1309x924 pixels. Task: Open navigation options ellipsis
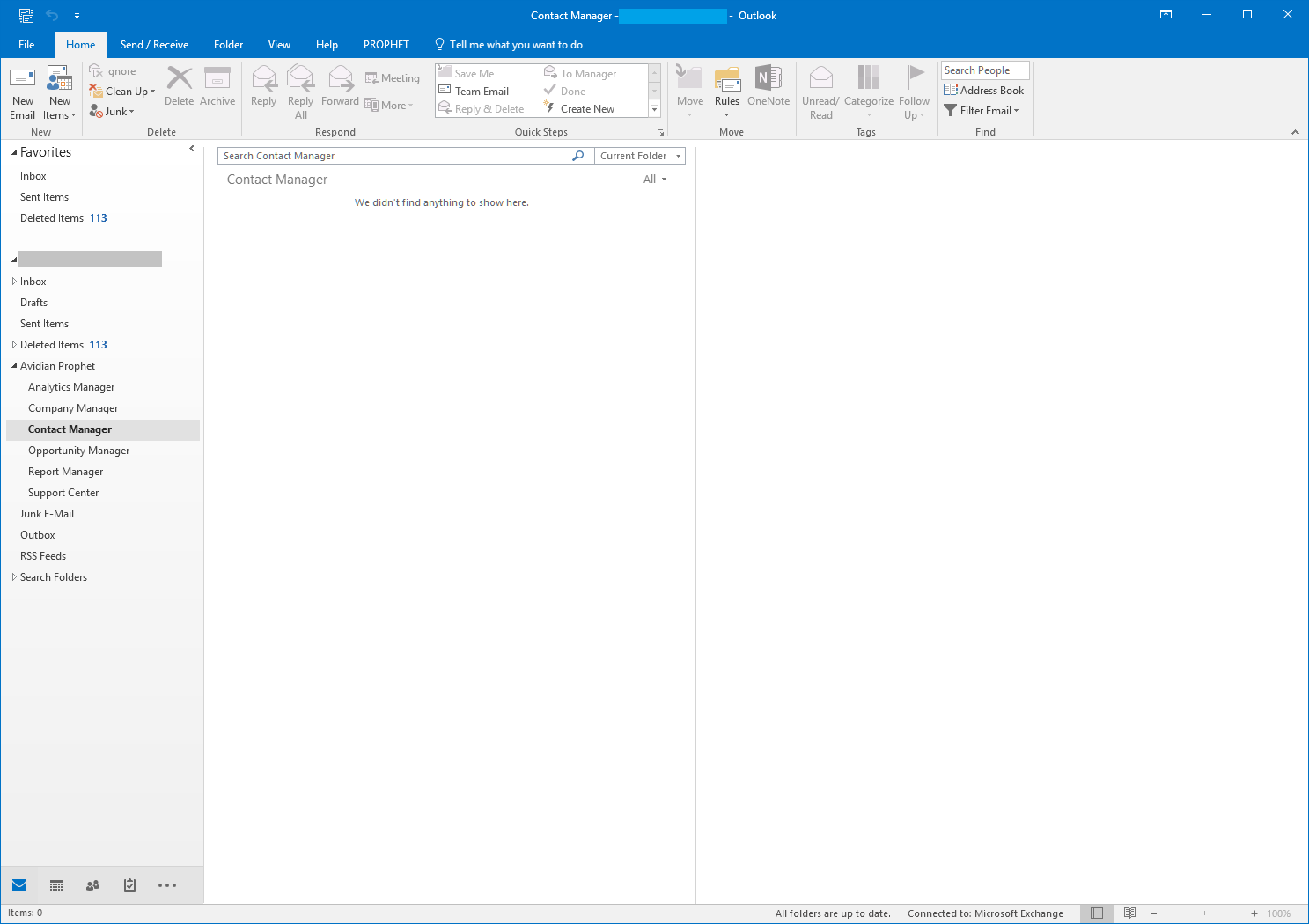[167, 885]
